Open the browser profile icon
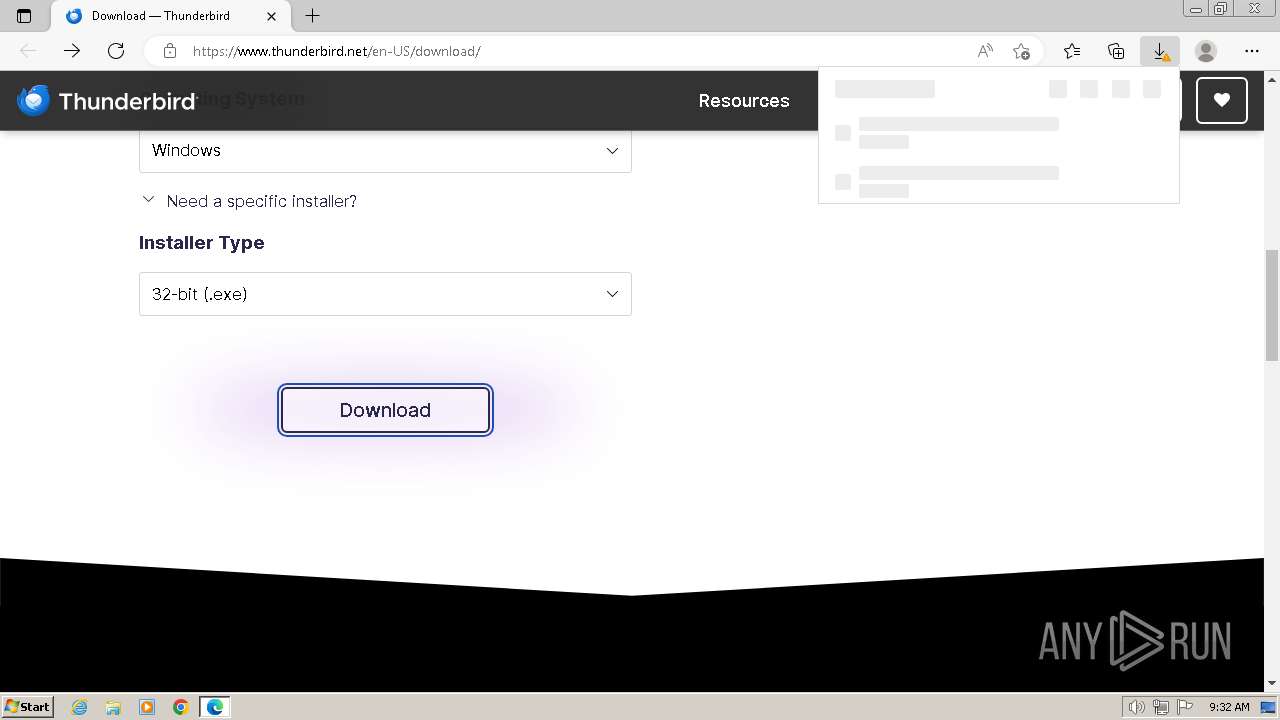Viewport: 1280px width, 720px height. coord(1206,51)
